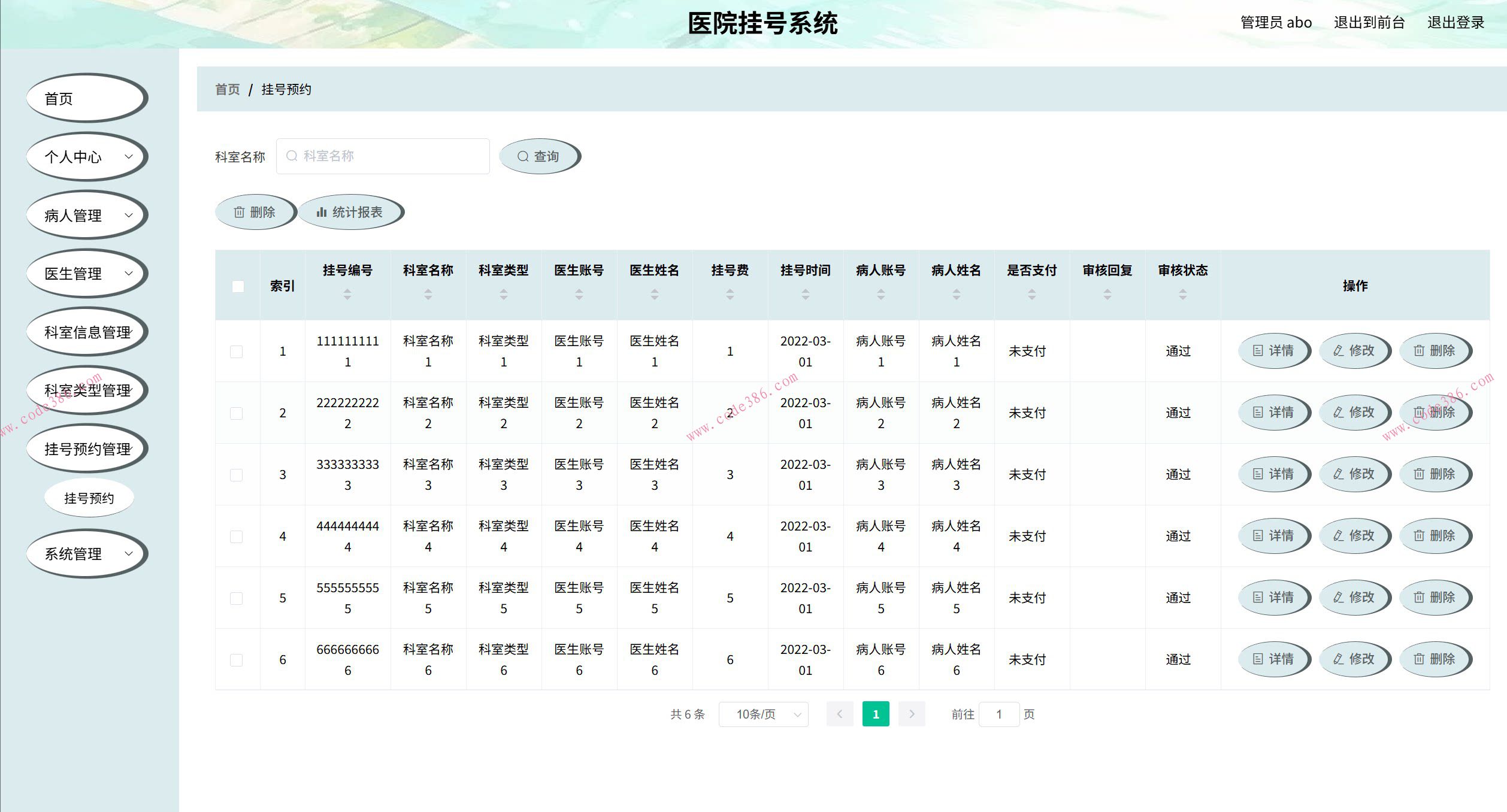Screen dimensions: 1507x812
Task: Click the search magnifier inside the 科室名称 field
Action: tap(292, 156)
